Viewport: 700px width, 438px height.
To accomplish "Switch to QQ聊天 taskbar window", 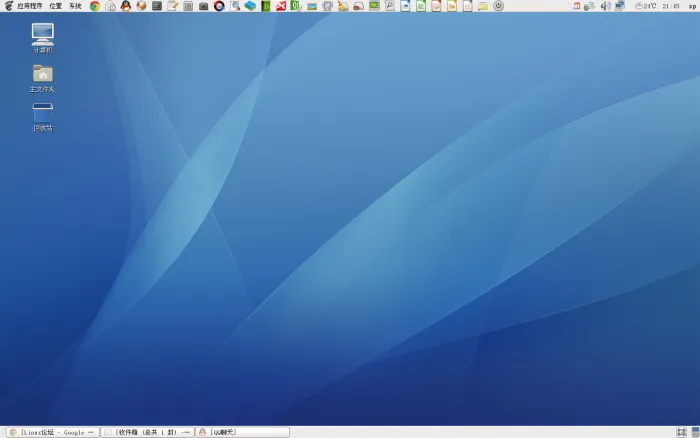I will coord(241,432).
